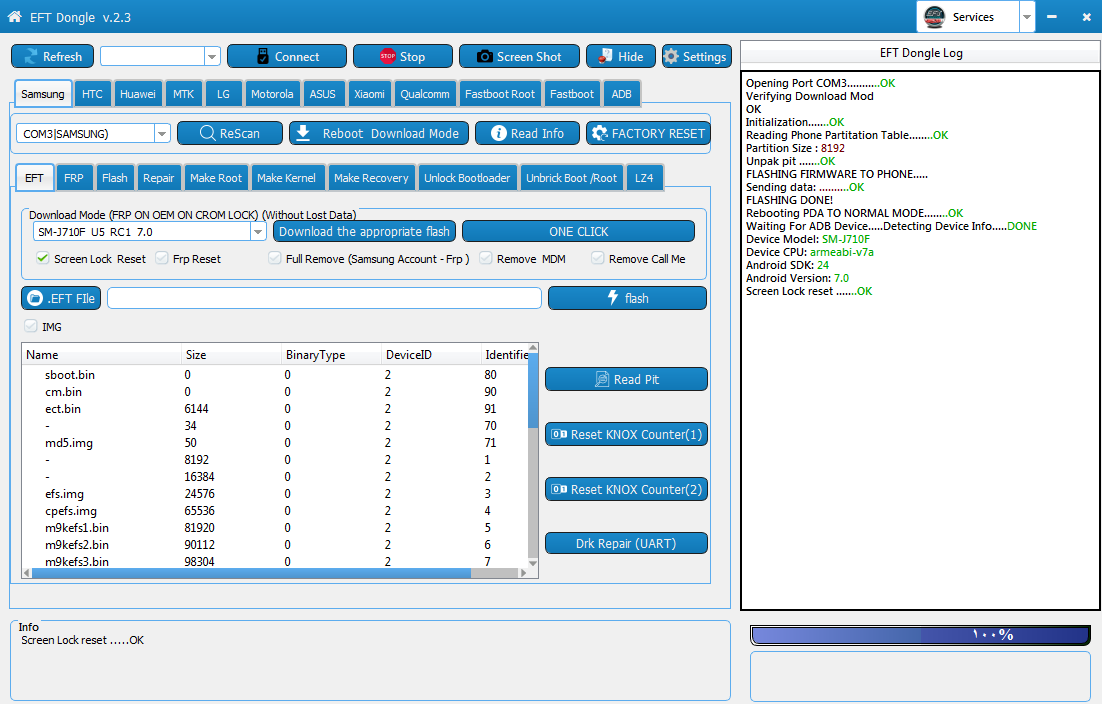Click the BinaryType column header

click(x=331, y=355)
